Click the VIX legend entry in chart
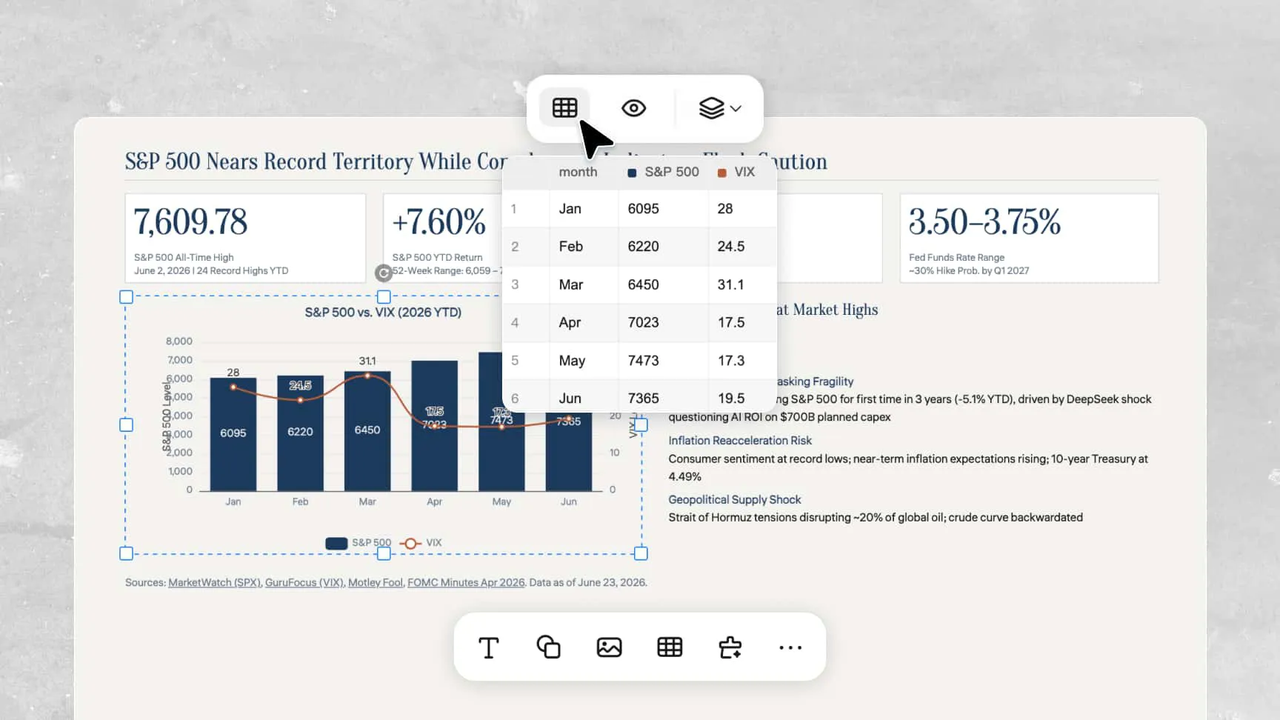Image resolution: width=1280 pixels, height=720 pixels. [x=420, y=543]
